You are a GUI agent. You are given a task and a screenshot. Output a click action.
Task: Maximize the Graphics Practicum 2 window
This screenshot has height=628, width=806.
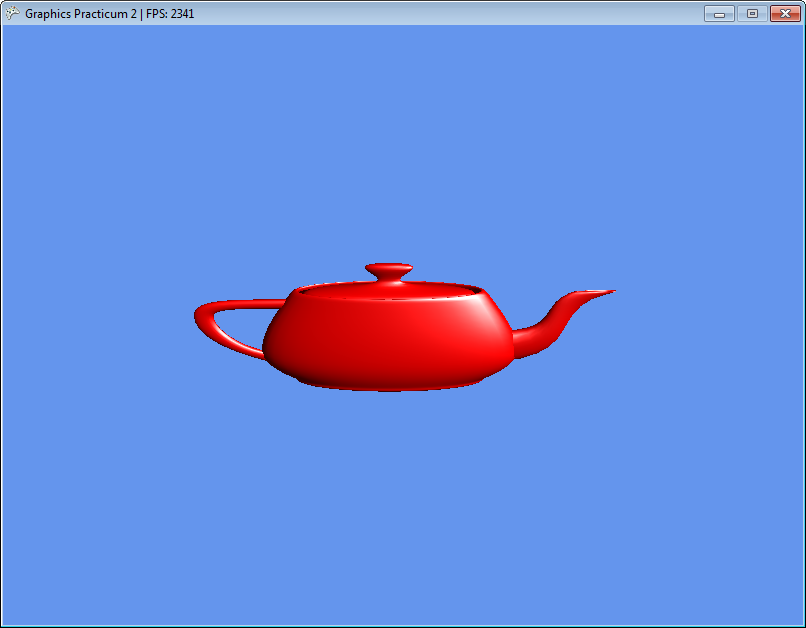pos(752,14)
